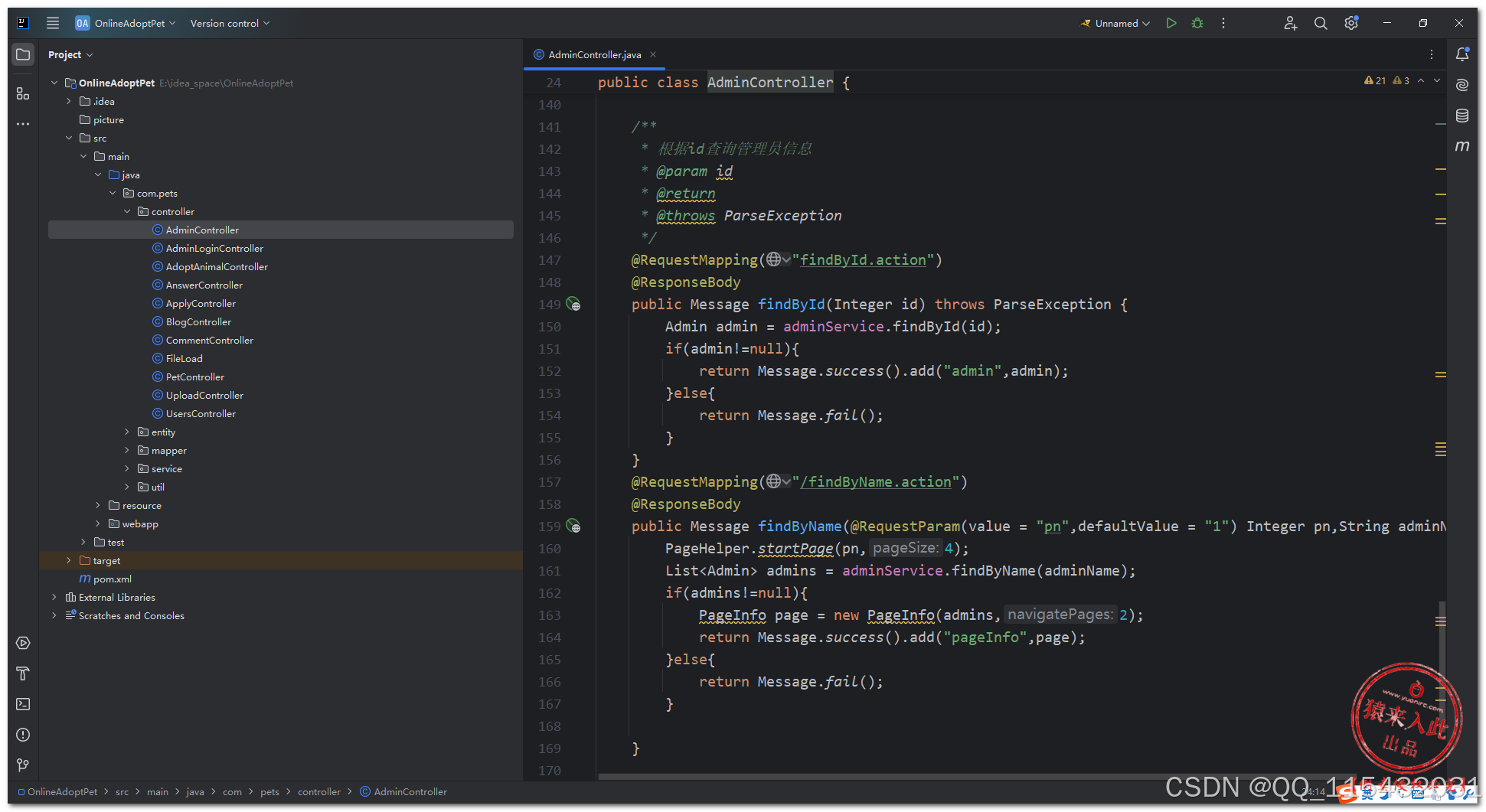Screen dimensions: 1486x812
Task: Select the picture folder
Action: click(x=102, y=119)
